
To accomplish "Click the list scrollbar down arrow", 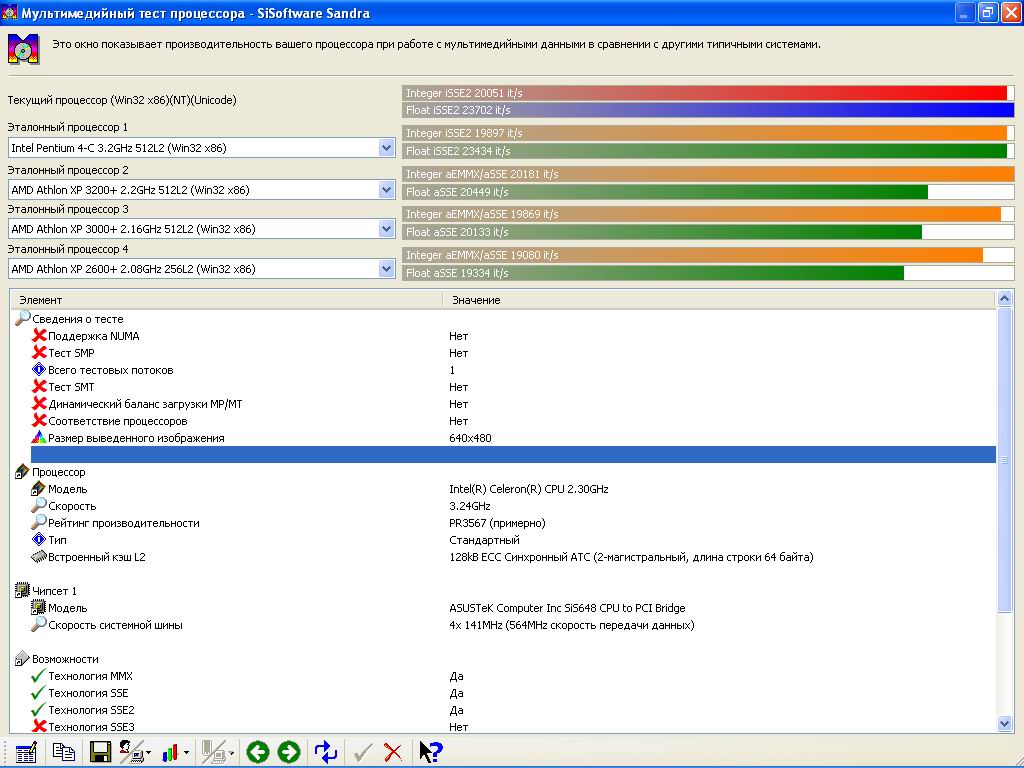I will [x=1004, y=724].
